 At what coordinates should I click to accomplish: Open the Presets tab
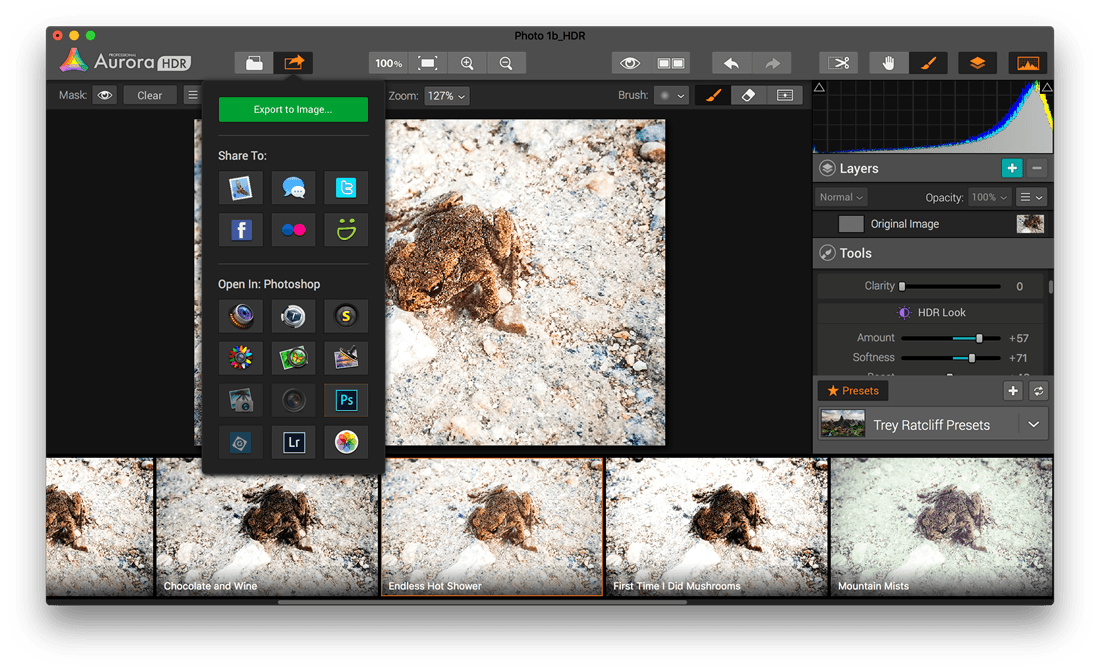852,391
